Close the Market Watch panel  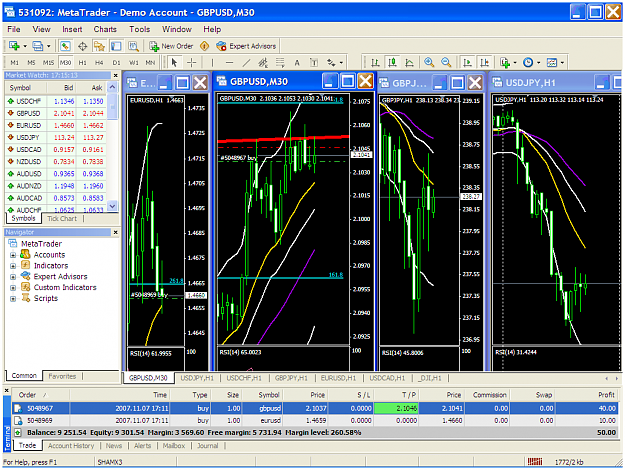click(116, 75)
